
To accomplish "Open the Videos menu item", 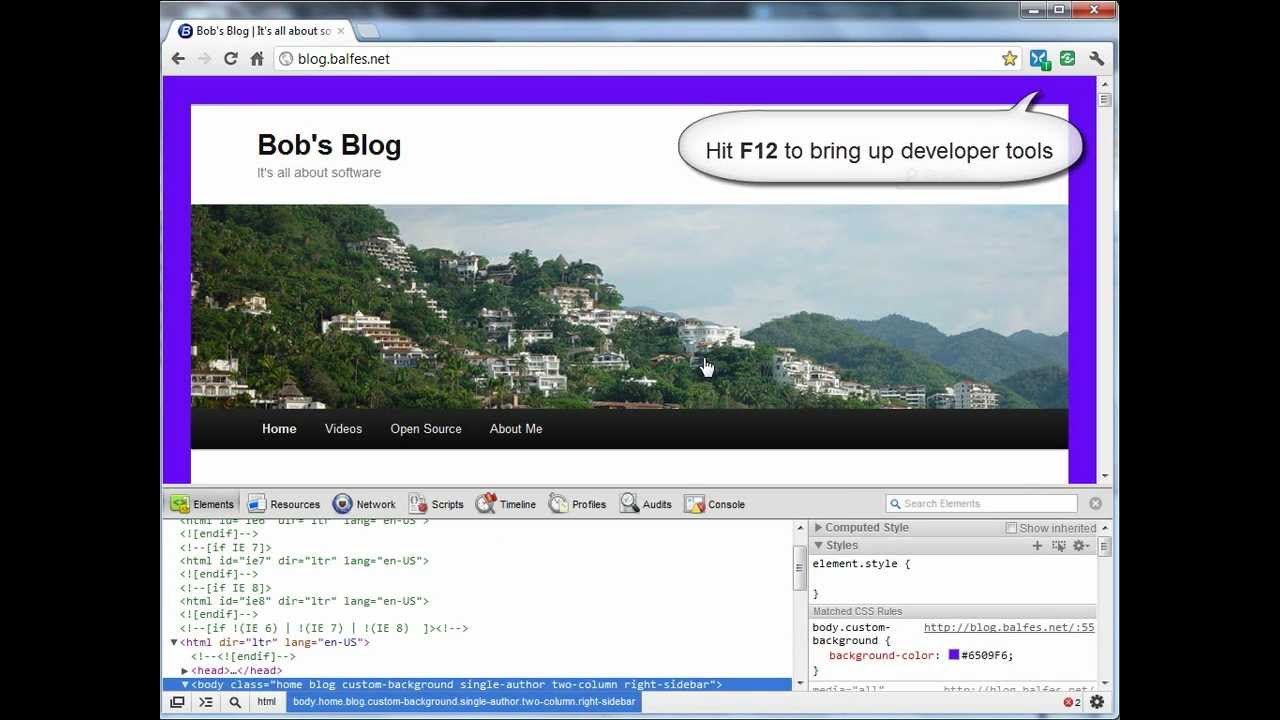I will click(343, 429).
